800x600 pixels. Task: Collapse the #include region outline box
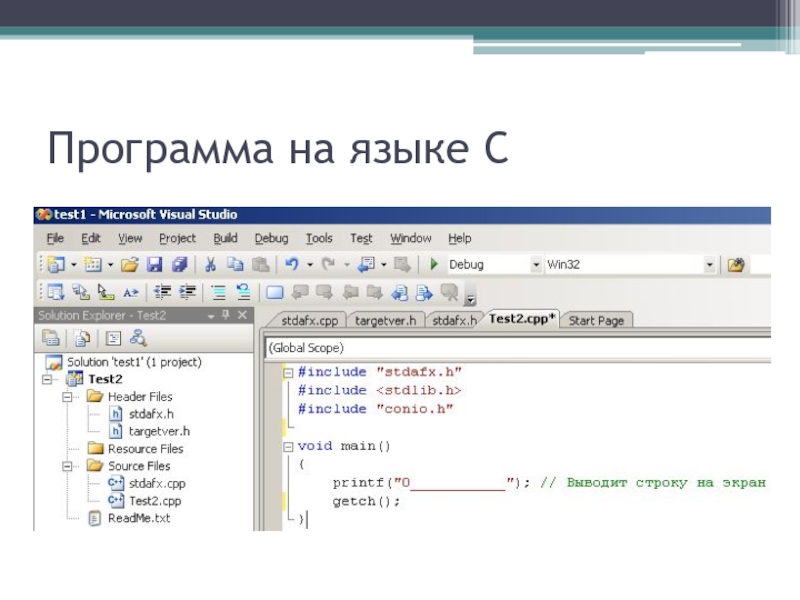tap(290, 372)
